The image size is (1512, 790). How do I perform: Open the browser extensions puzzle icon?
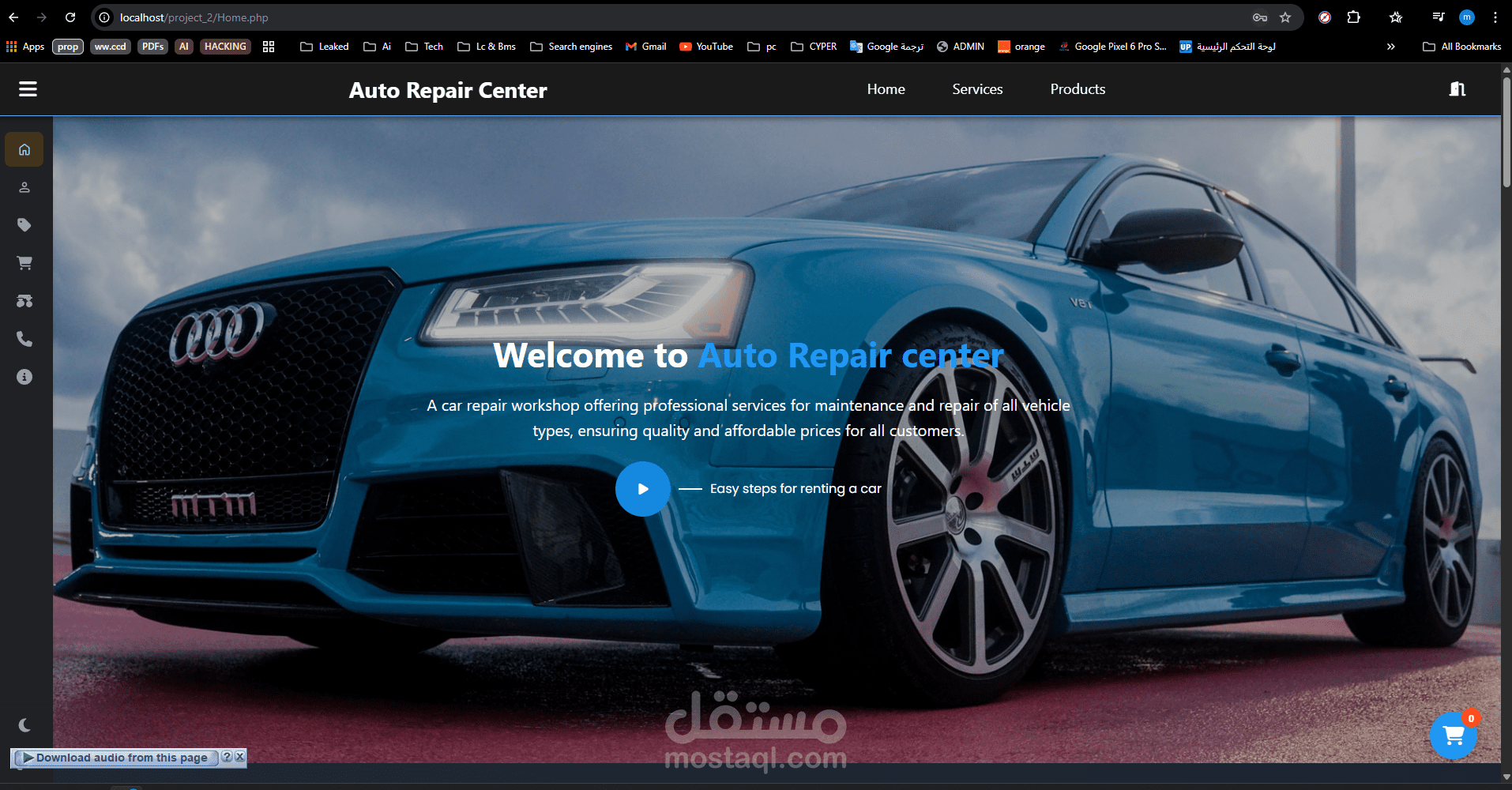(1353, 17)
